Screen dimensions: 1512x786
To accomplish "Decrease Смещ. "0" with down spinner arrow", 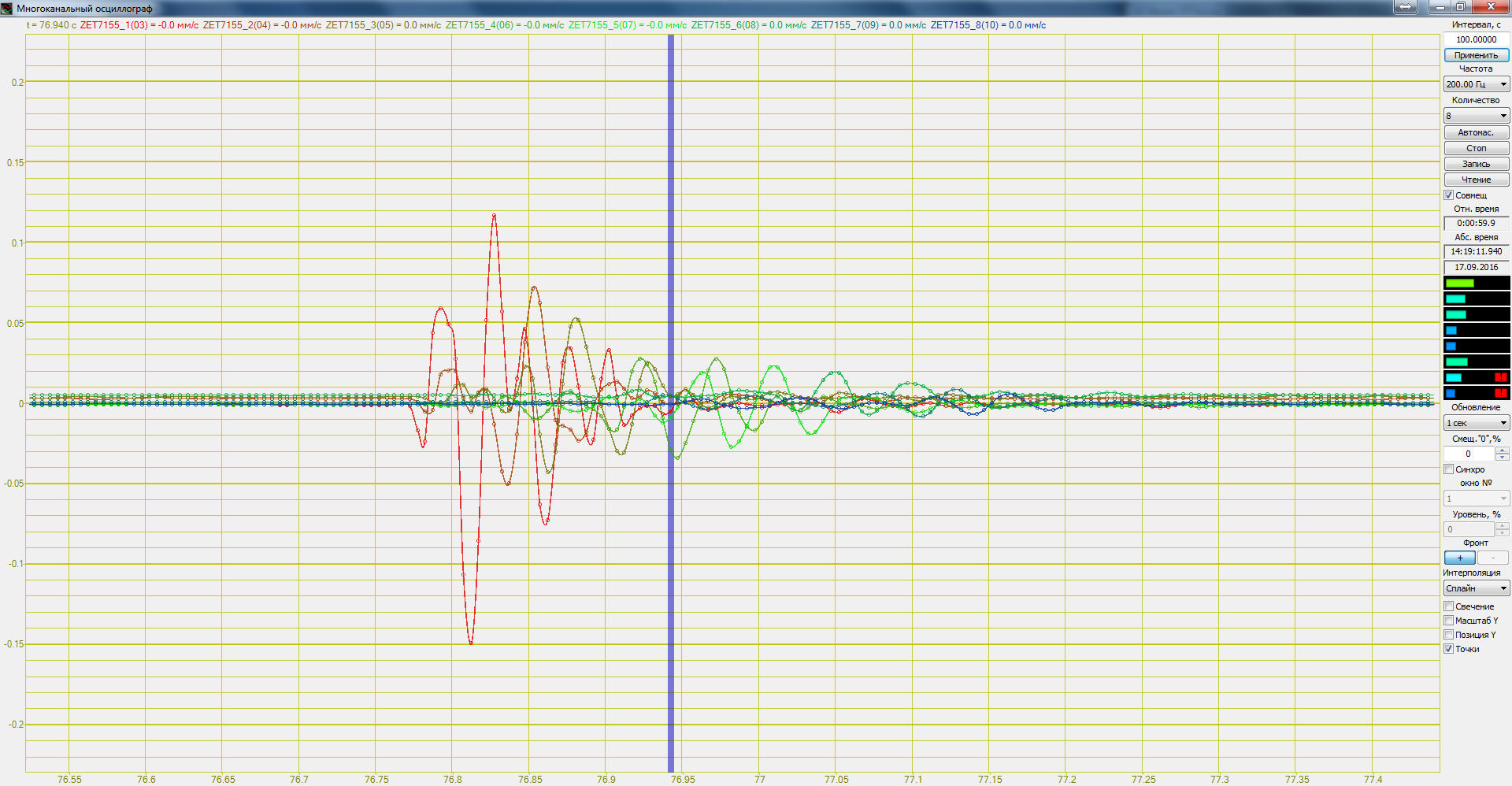I will pos(1502,457).
